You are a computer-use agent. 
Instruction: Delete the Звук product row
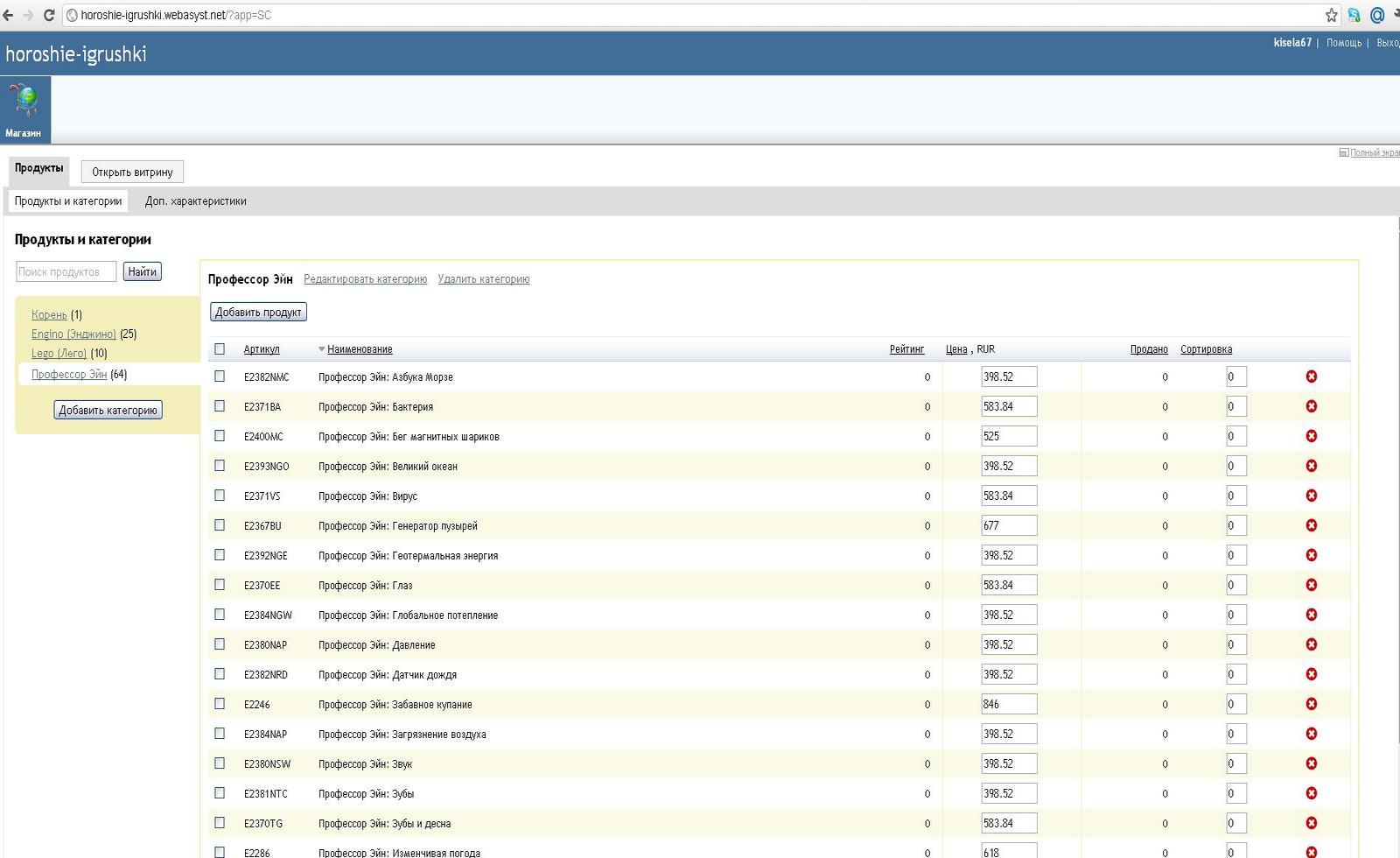(1311, 763)
